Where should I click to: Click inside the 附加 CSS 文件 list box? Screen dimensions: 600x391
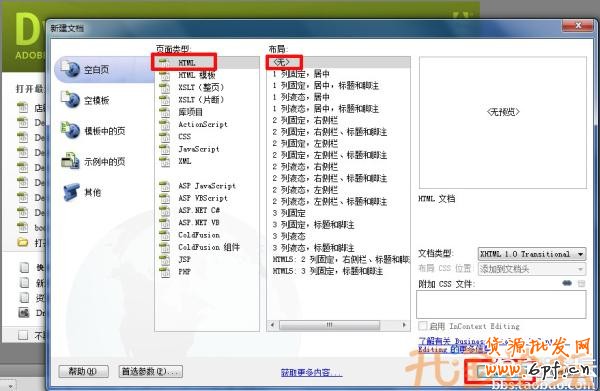coord(501,304)
